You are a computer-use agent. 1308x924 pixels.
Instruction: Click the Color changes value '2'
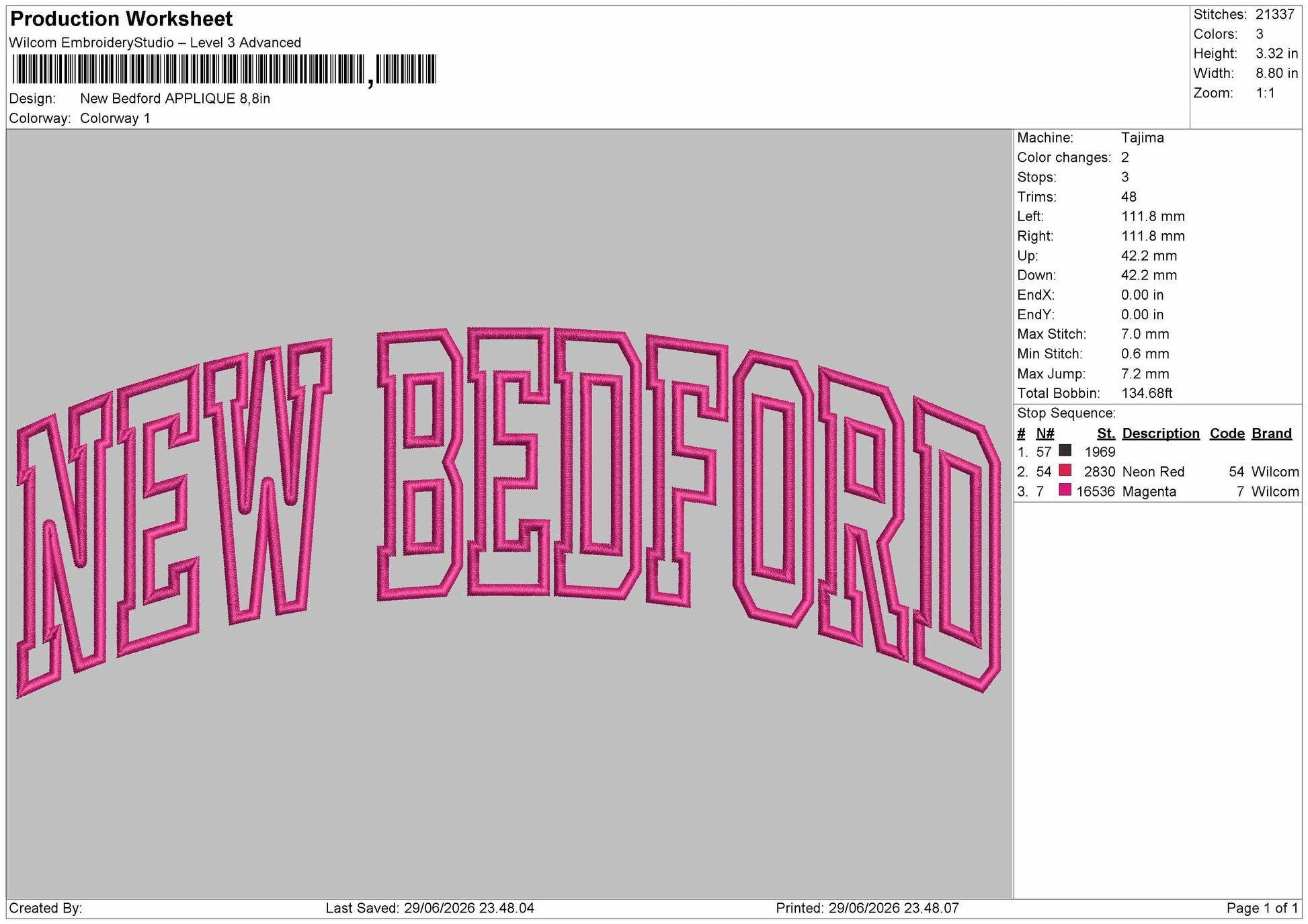click(x=1125, y=157)
